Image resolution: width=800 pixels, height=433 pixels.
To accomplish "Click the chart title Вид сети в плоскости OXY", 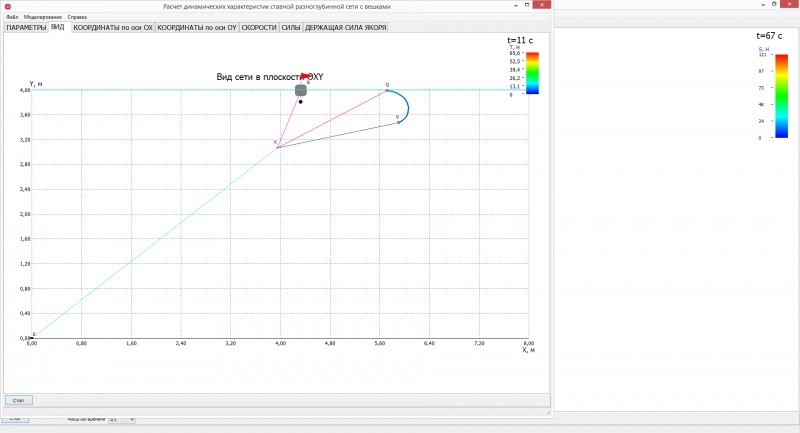I will (x=270, y=77).
